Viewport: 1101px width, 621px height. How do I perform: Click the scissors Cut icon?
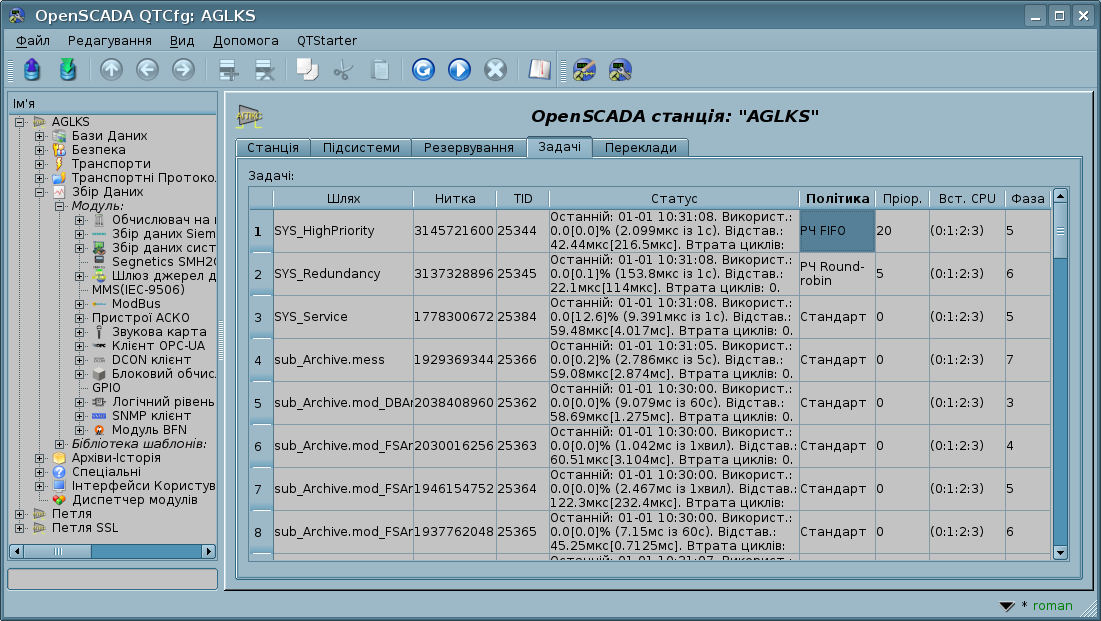343,70
